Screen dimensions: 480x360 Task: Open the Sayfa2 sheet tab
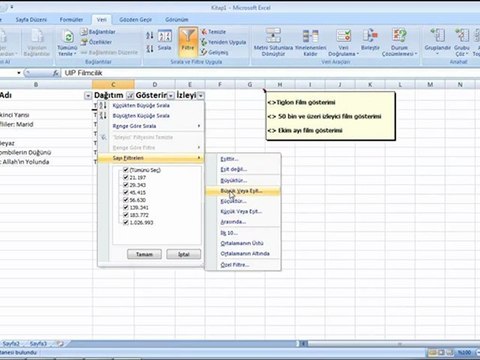pyautogui.click(x=11, y=343)
